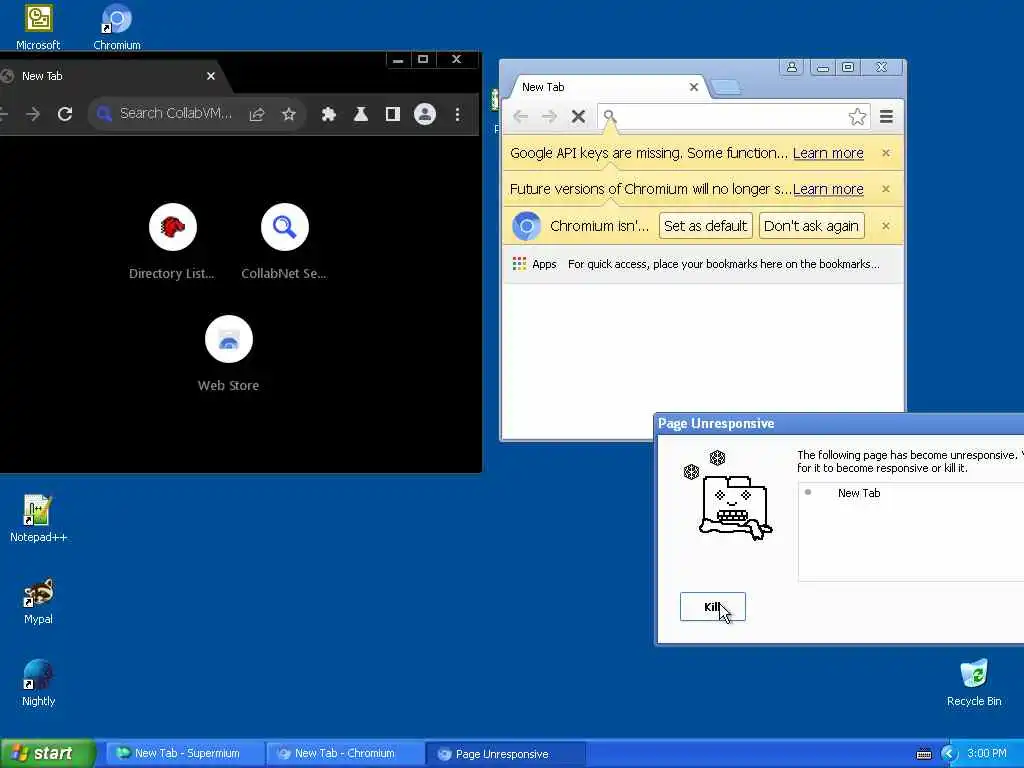Click Set as default button

(x=705, y=226)
